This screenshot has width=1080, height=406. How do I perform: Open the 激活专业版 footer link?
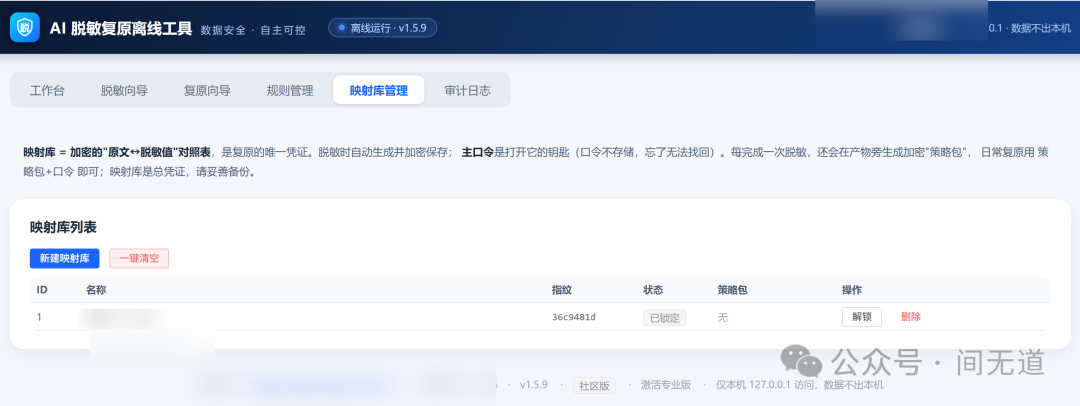coord(665,385)
